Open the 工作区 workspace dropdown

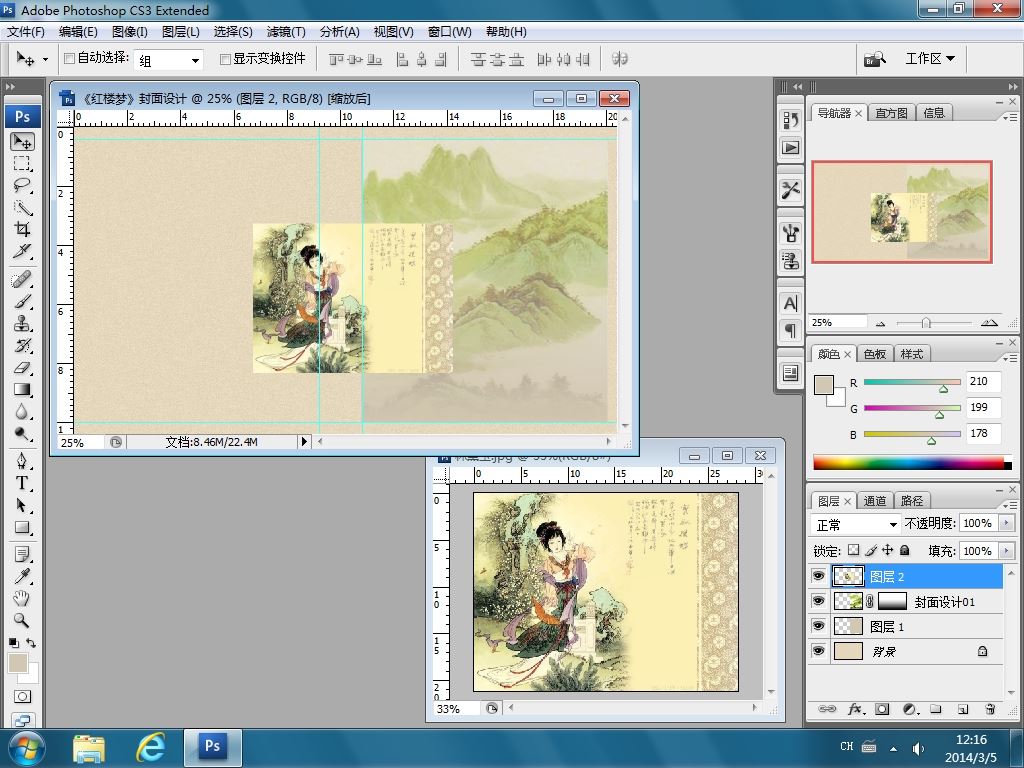tap(930, 59)
